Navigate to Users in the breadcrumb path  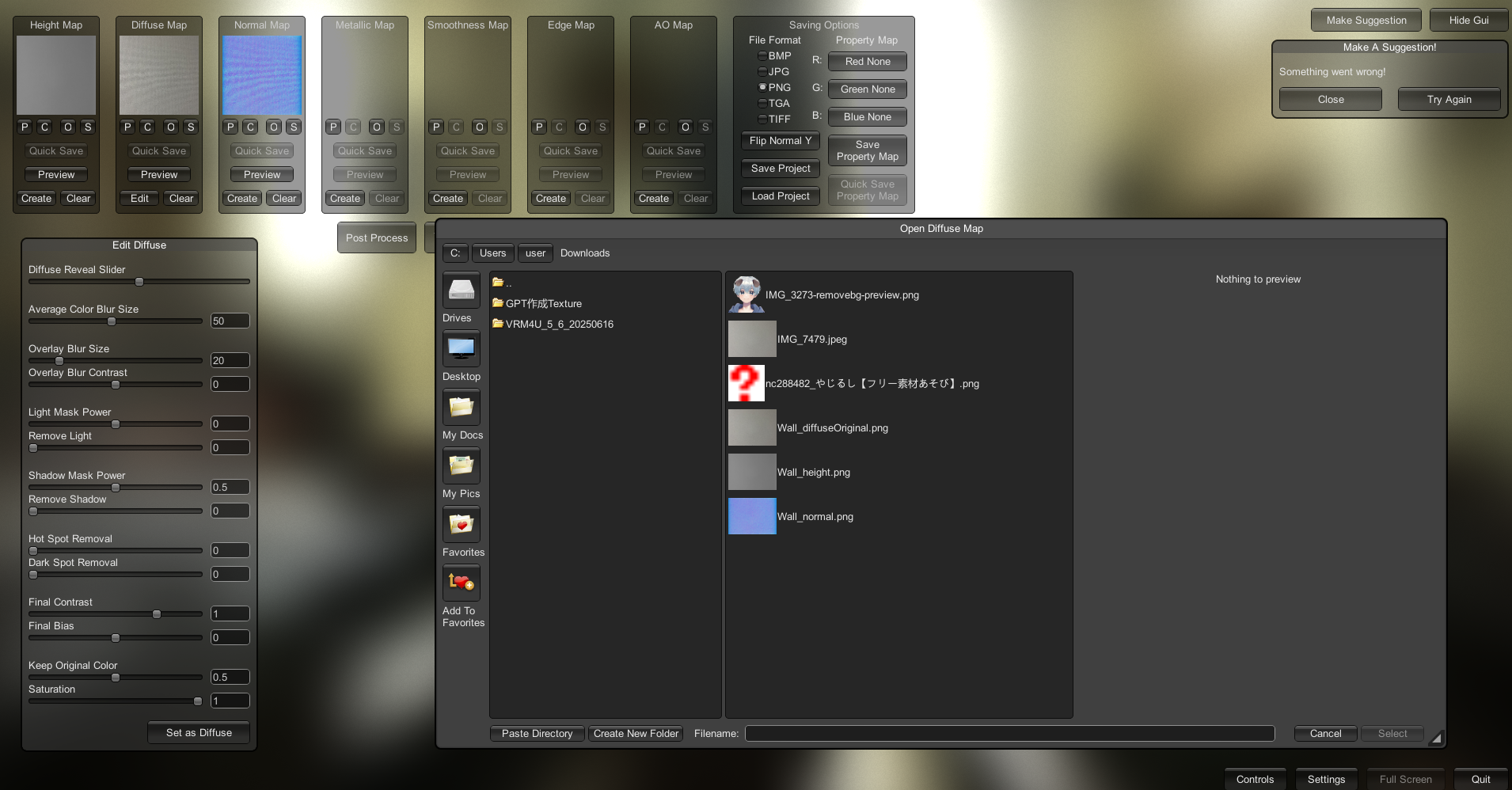pyautogui.click(x=492, y=253)
